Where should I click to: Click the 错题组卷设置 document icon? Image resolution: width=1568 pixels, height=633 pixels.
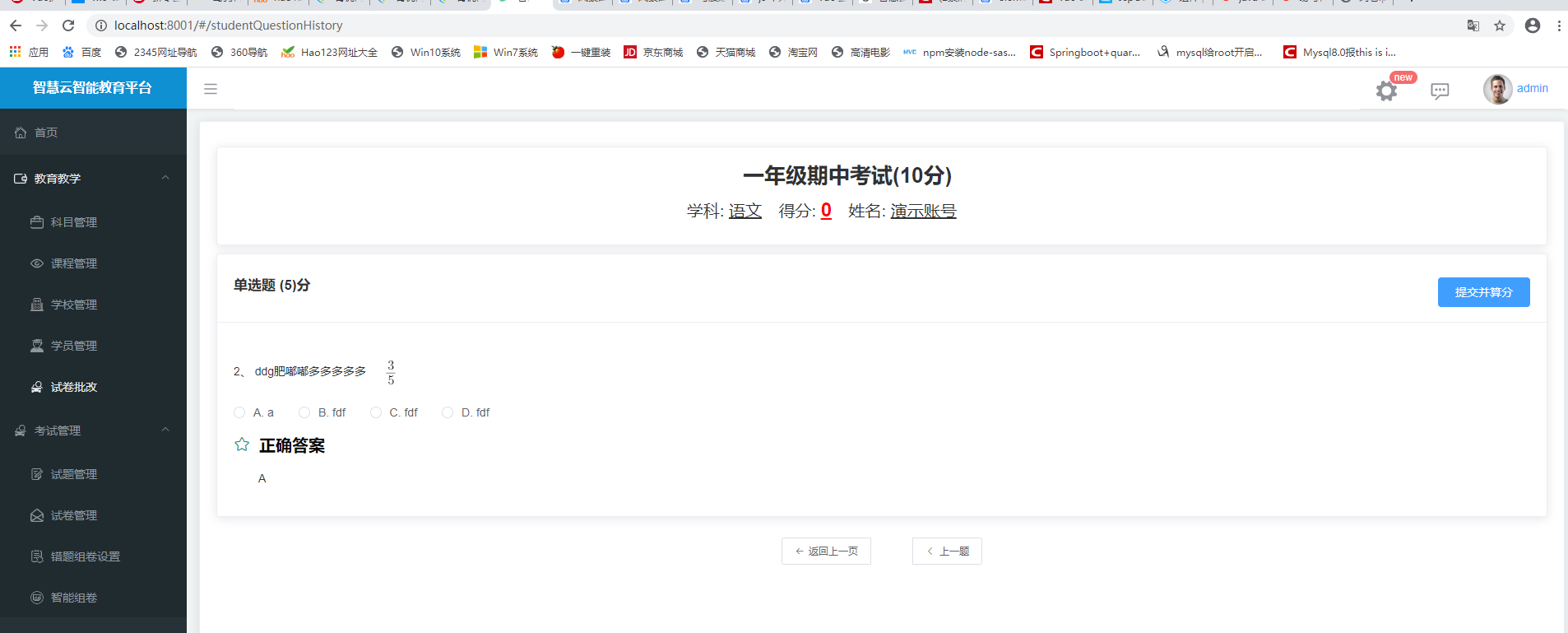[x=37, y=556]
